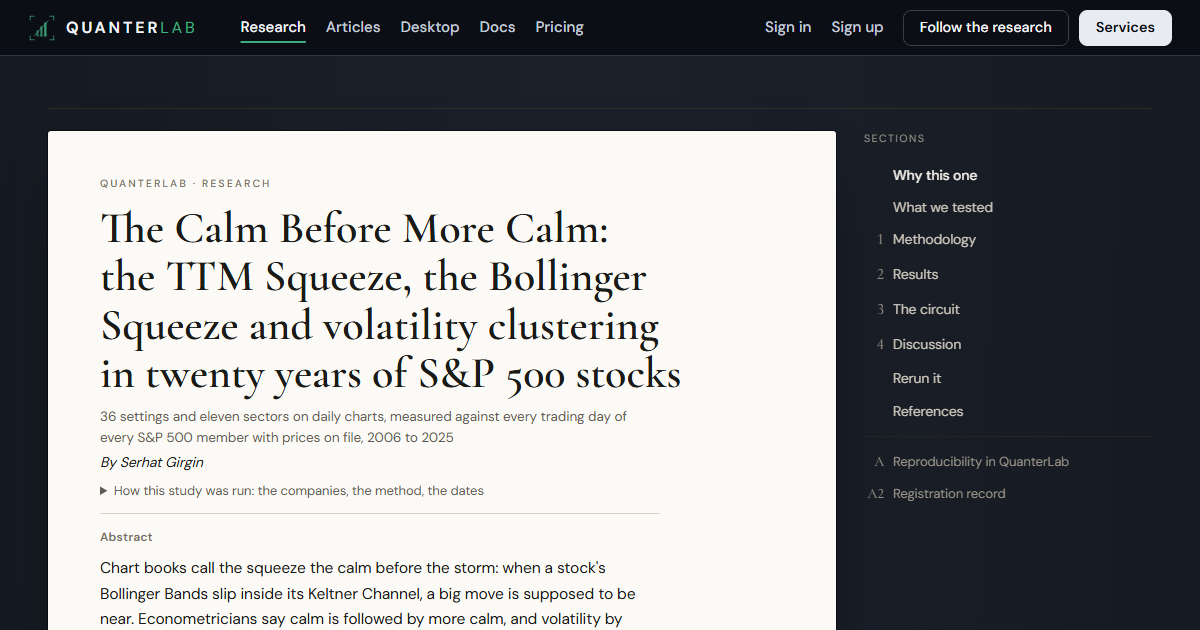Screen dimensions: 1200x630
Task: Jump to 'What we tested' section
Action: [943, 207]
